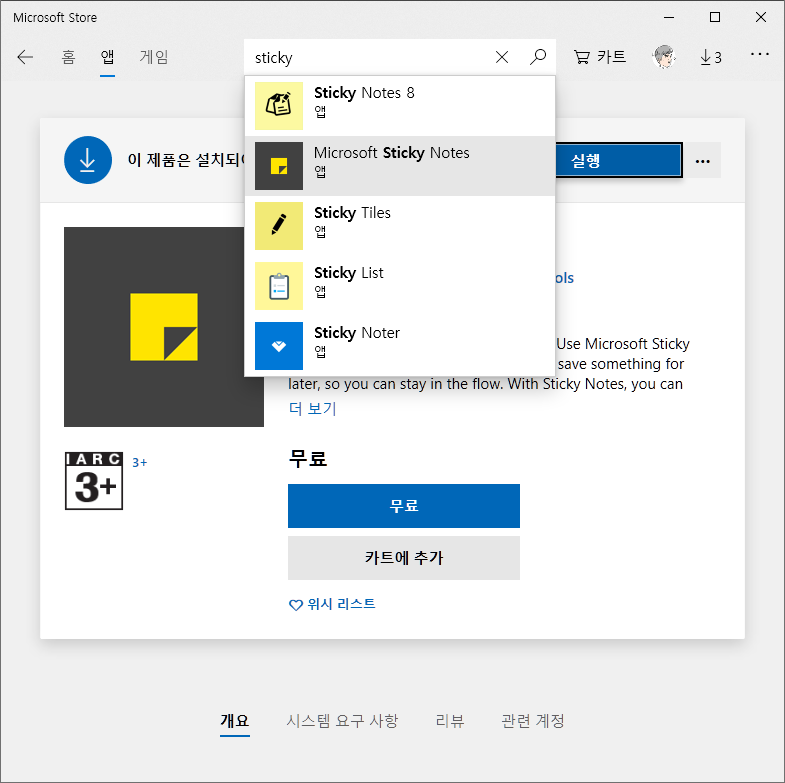Click the 카트에 추가 button
The height and width of the screenshot is (783, 785).
click(x=404, y=558)
